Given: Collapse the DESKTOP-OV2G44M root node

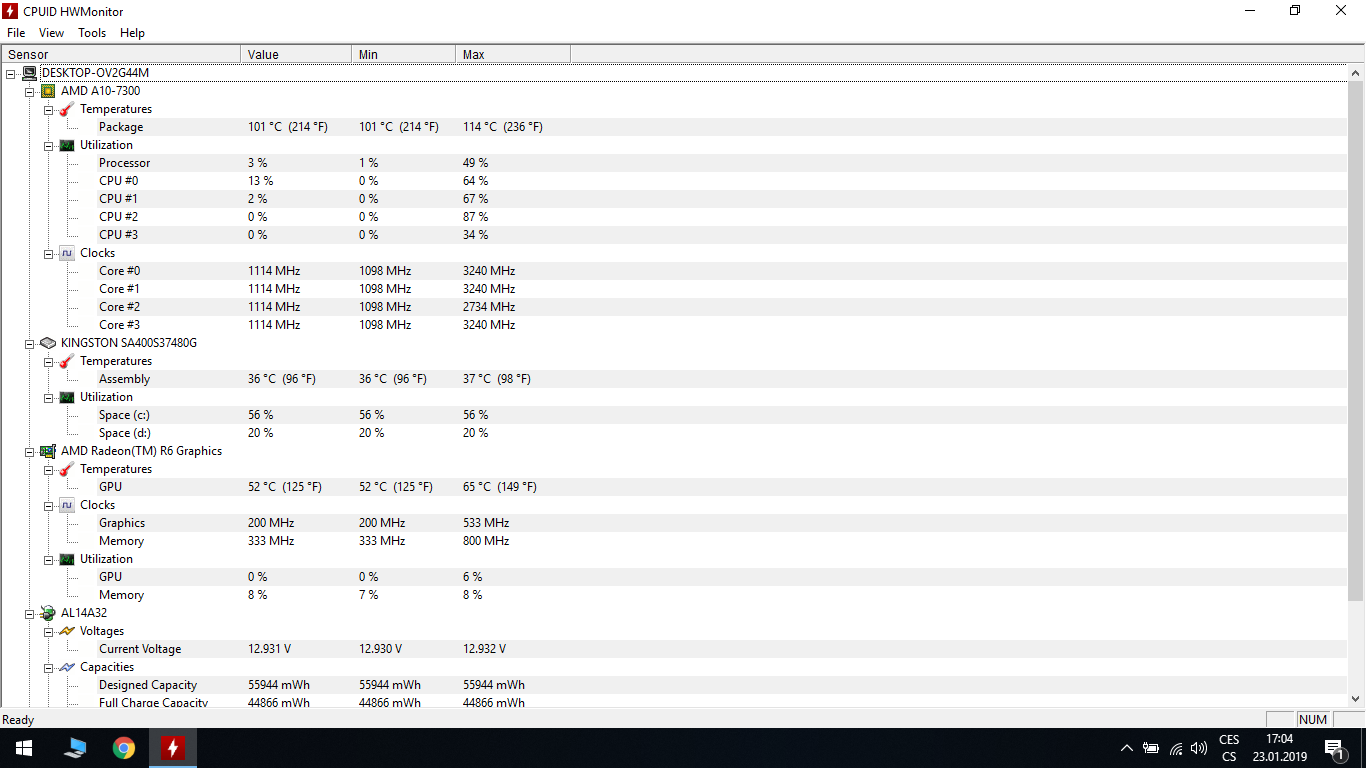Looking at the screenshot, I should [x=11, y=73].
